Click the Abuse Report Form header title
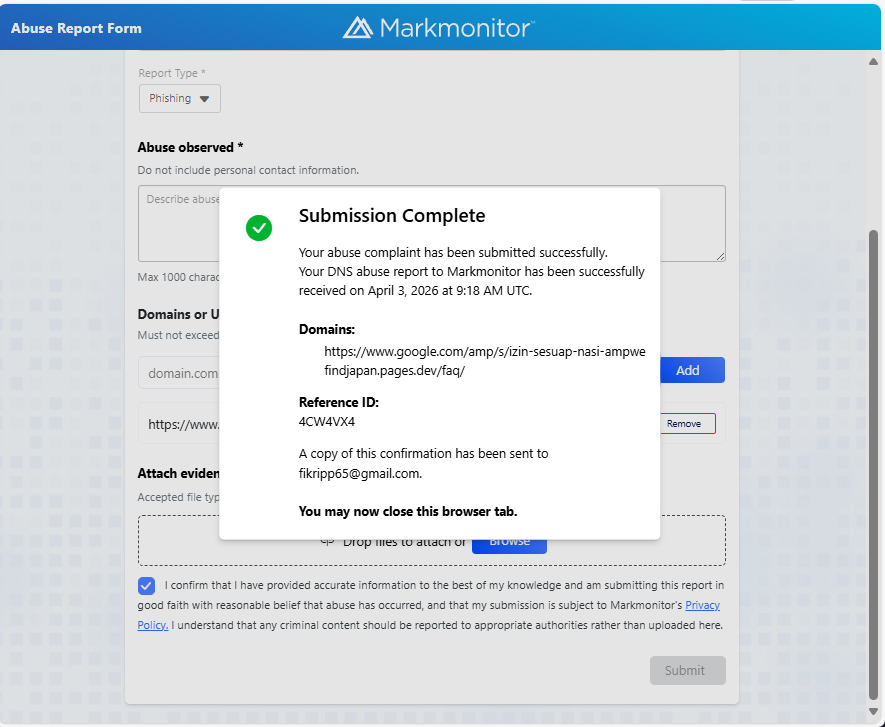Image resolution: width=885 pixels, height=727 pixels. click(x=76, y=28)
